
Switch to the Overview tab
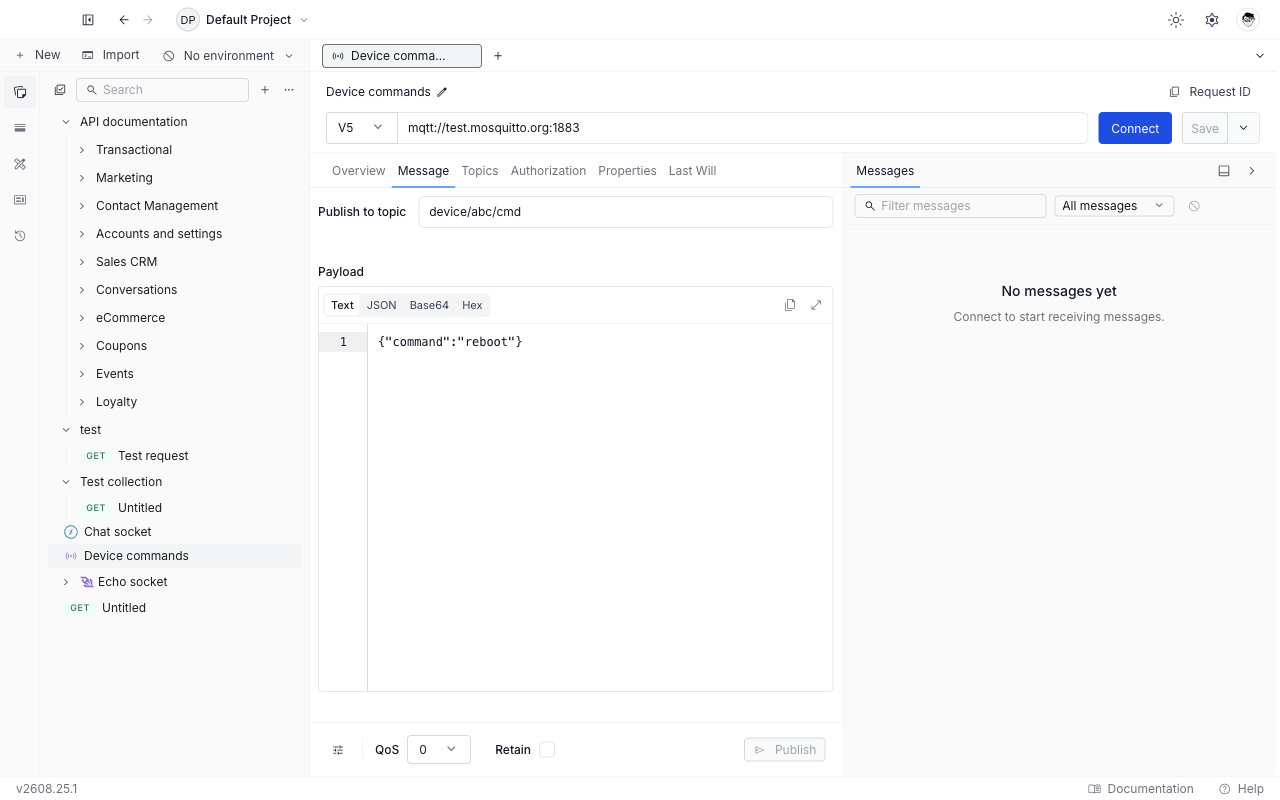tap(358, 171)
